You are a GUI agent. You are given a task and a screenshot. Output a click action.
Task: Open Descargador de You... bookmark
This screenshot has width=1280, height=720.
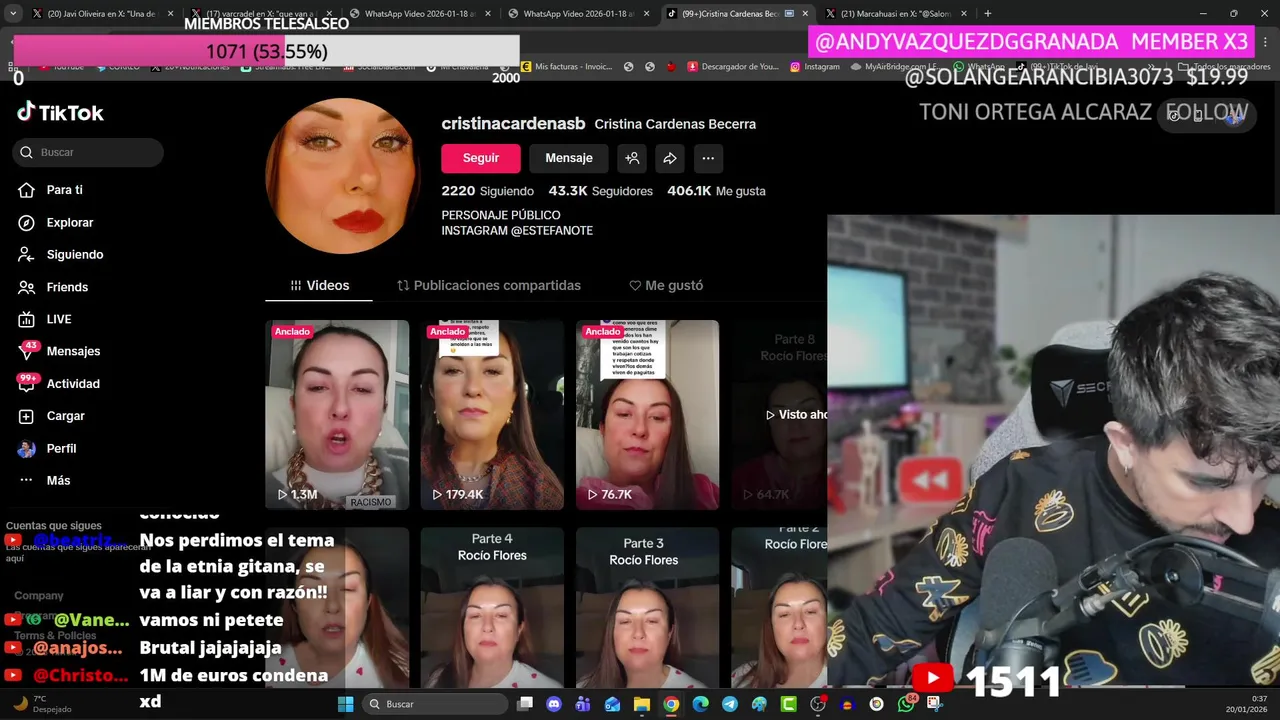pos(733,67)
